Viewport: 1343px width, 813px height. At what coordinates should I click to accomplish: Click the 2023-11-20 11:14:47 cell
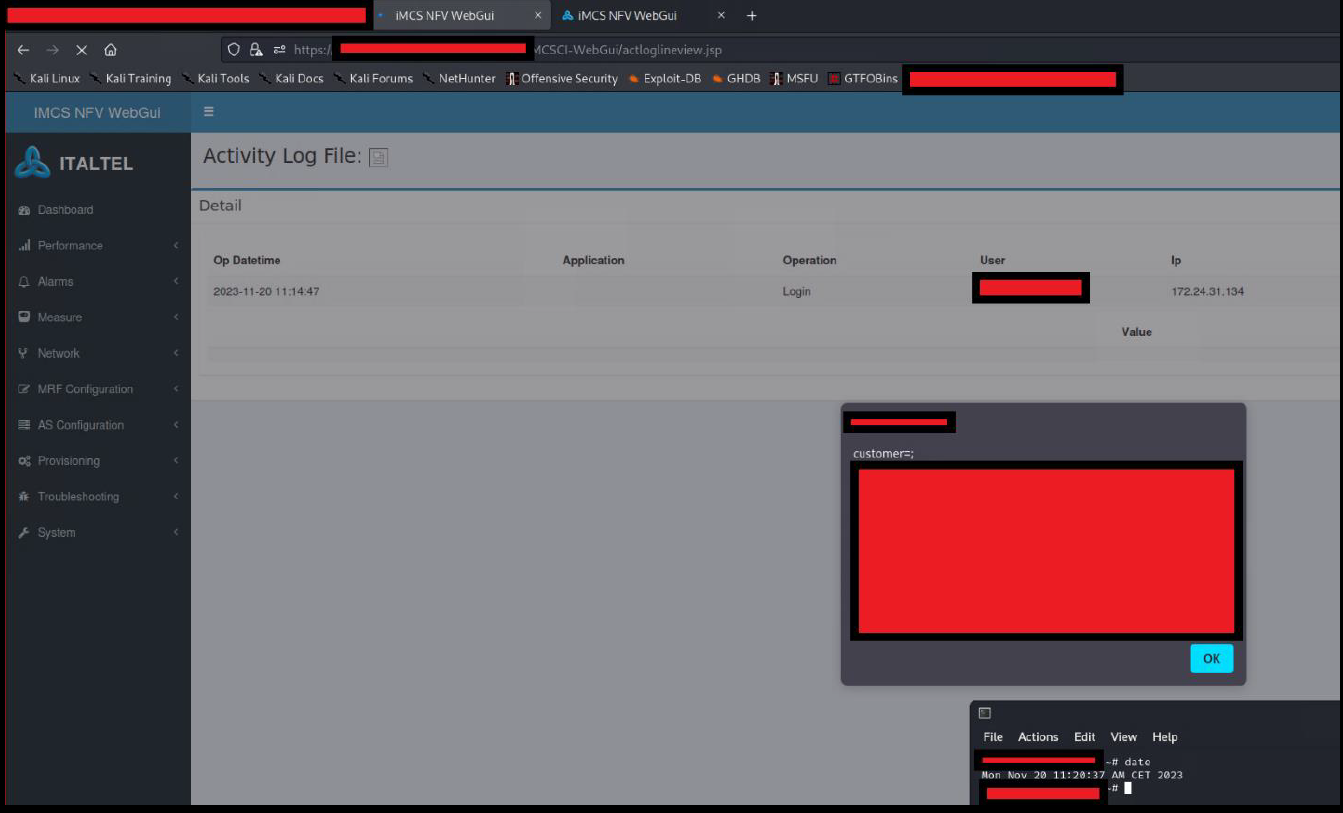[266, 292]
